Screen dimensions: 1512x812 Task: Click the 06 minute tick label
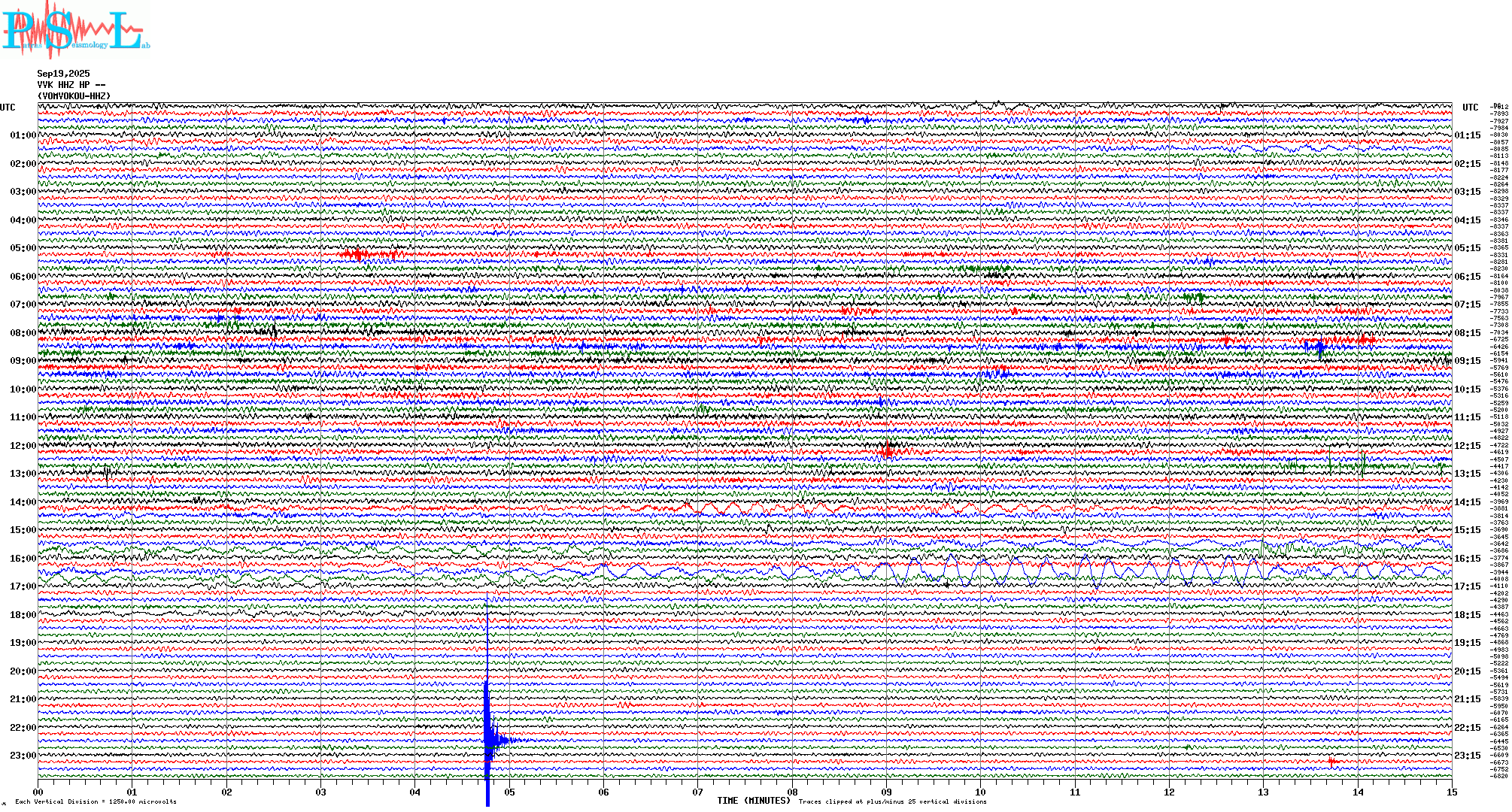[604, 792]
